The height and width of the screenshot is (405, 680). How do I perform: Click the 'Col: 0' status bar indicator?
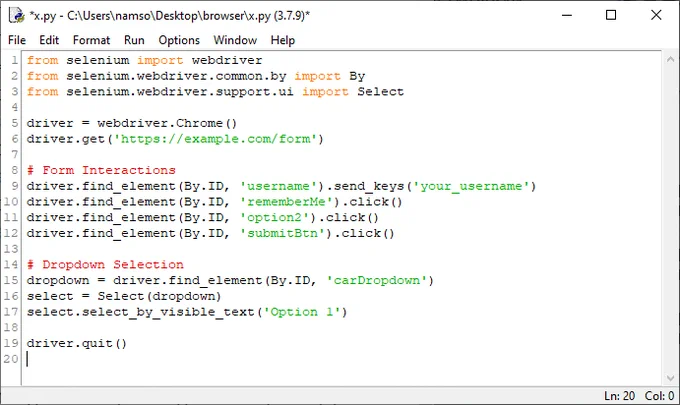(x=659, y=396)
